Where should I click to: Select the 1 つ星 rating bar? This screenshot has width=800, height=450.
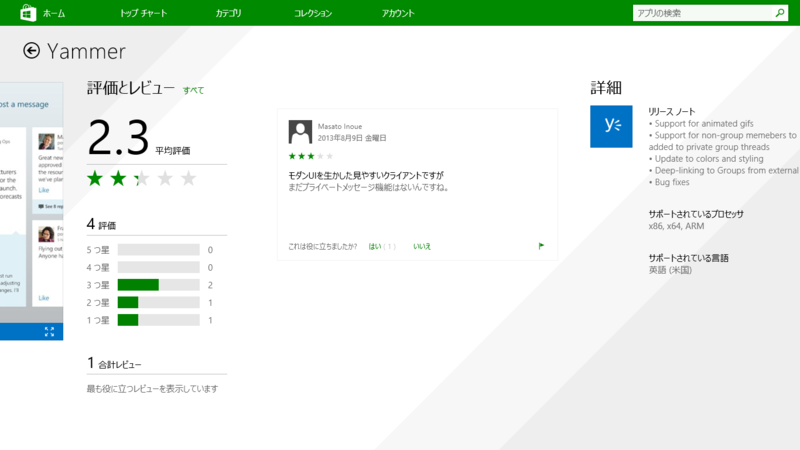(158, 320)
